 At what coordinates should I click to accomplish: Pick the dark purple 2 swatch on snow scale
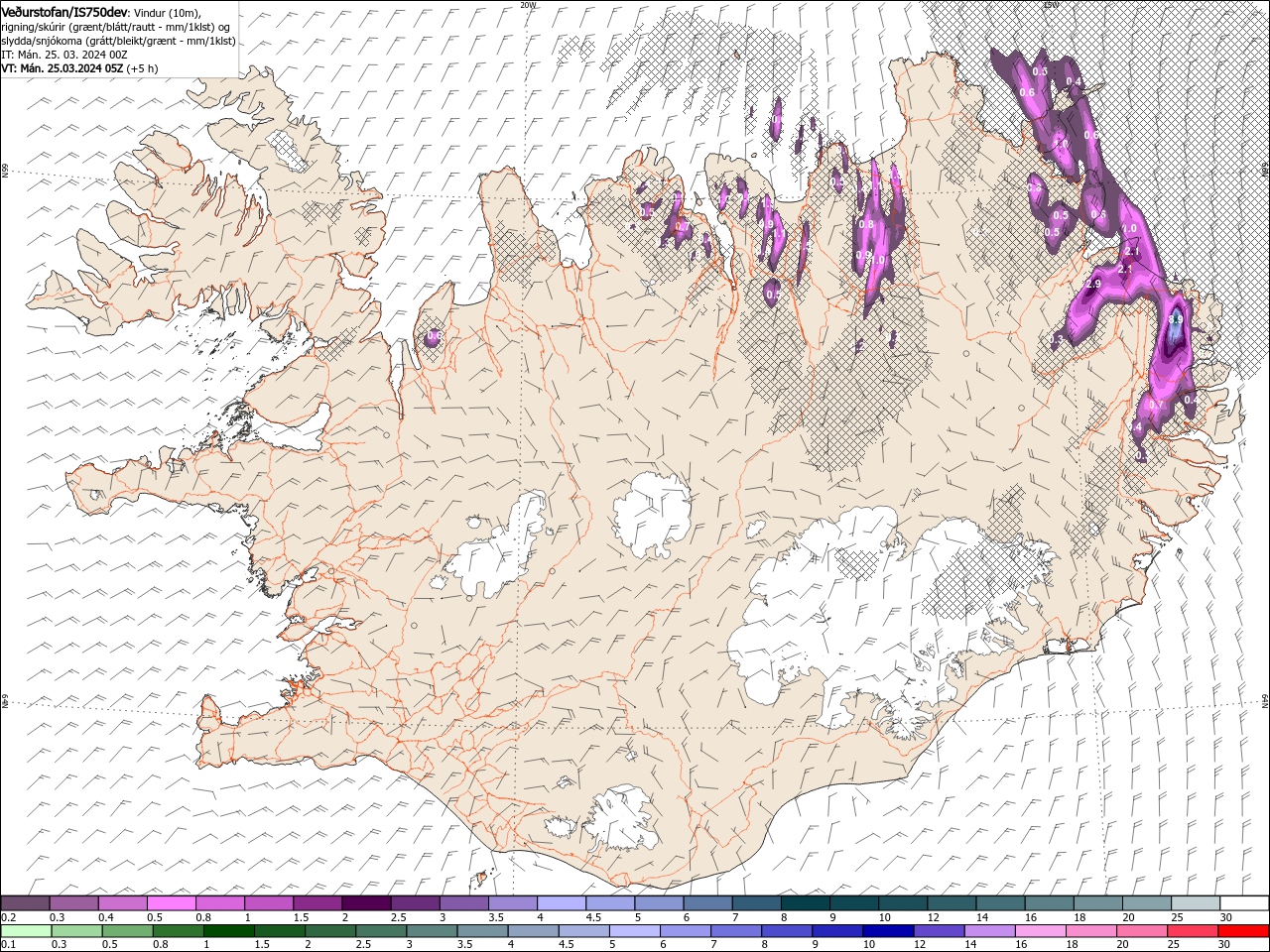click(366, 903)
